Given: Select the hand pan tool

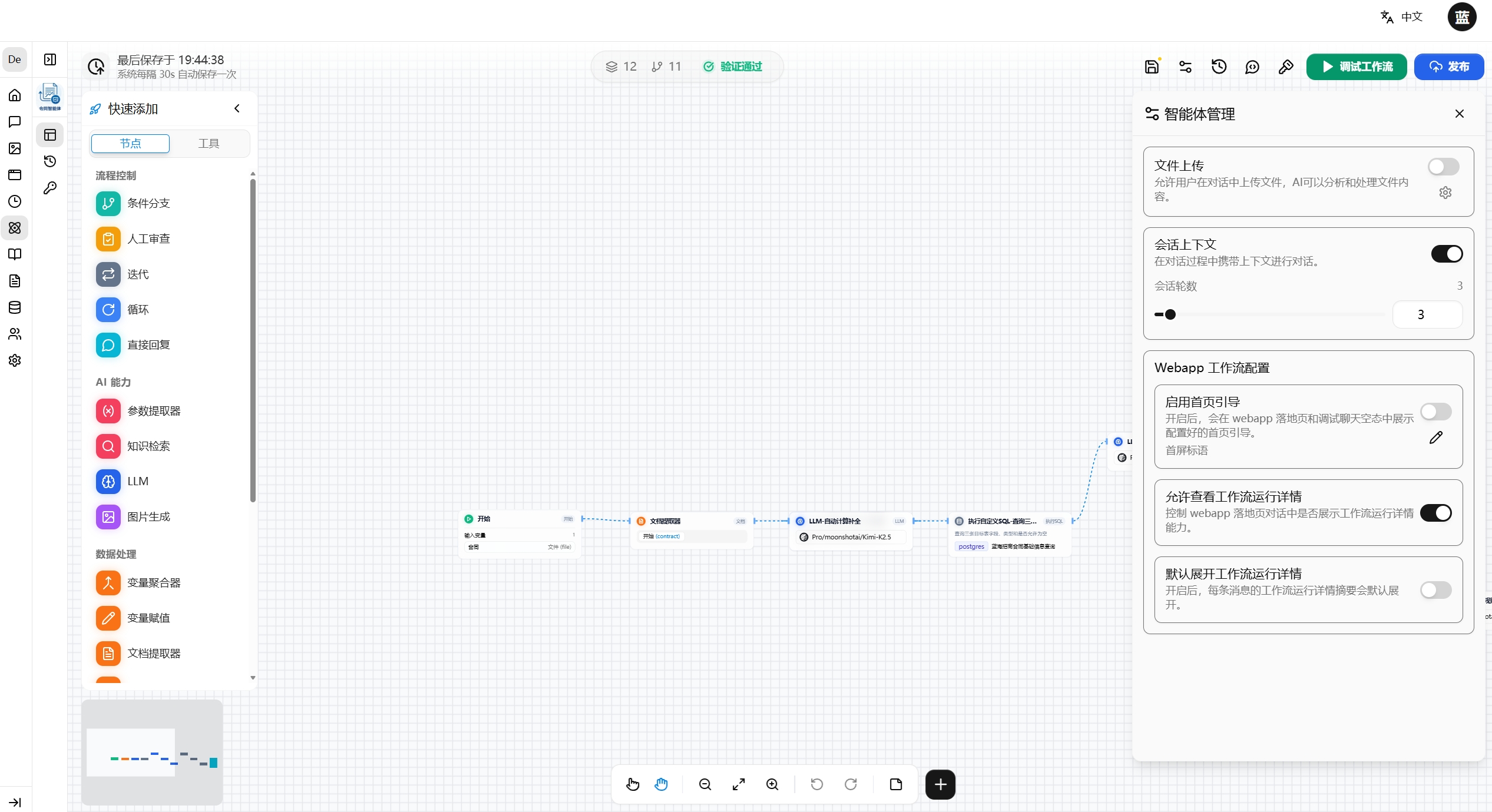Looking at the screenshot, I should 661,784.
